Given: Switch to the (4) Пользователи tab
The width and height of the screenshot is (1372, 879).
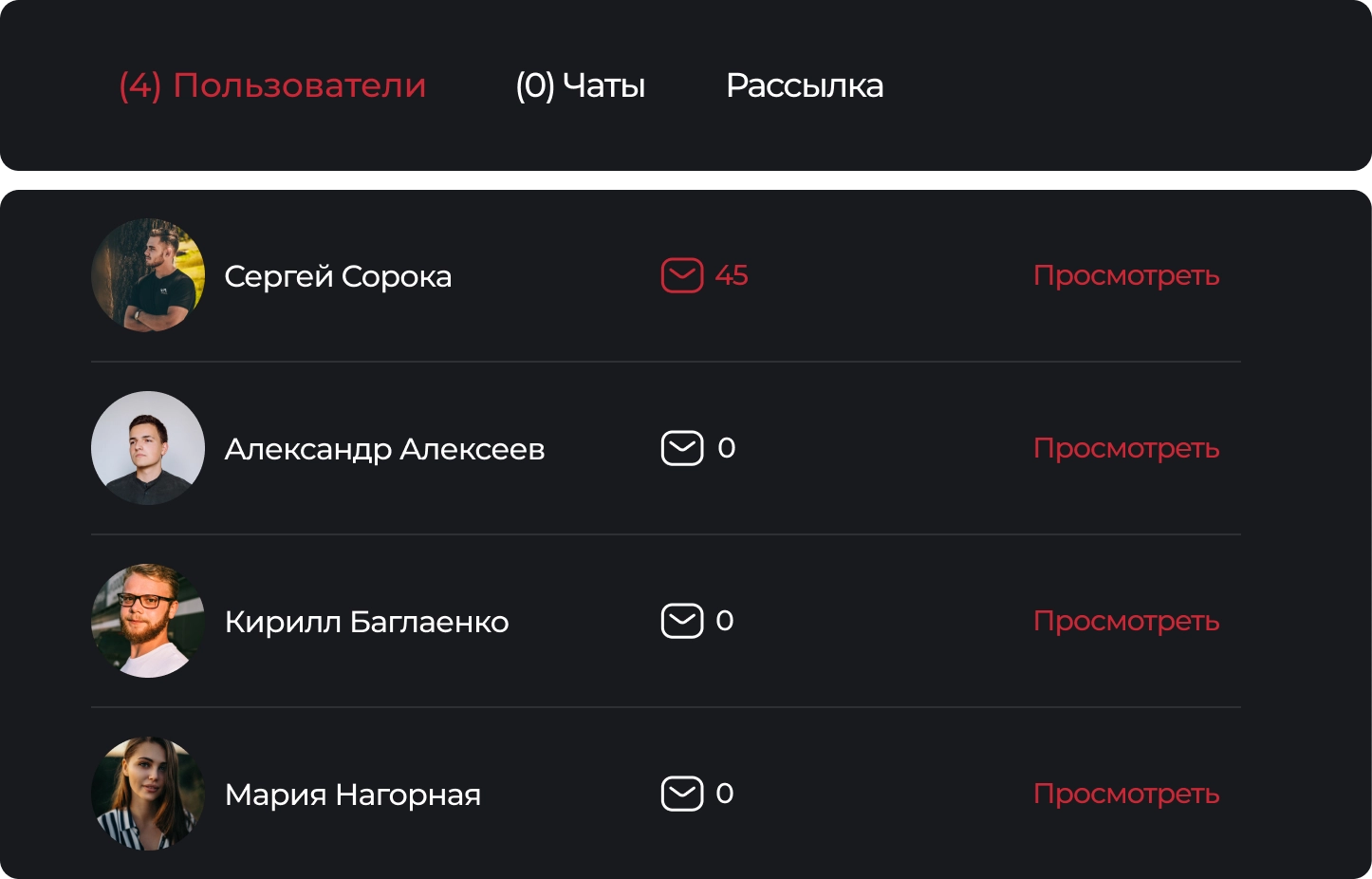Looking at the screenshot, I should coord(272,85).
